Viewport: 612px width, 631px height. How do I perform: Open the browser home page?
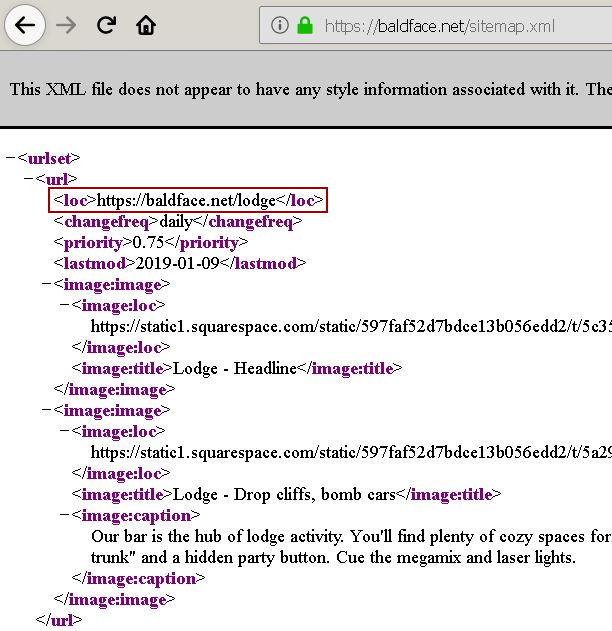(x=146, y=26)
